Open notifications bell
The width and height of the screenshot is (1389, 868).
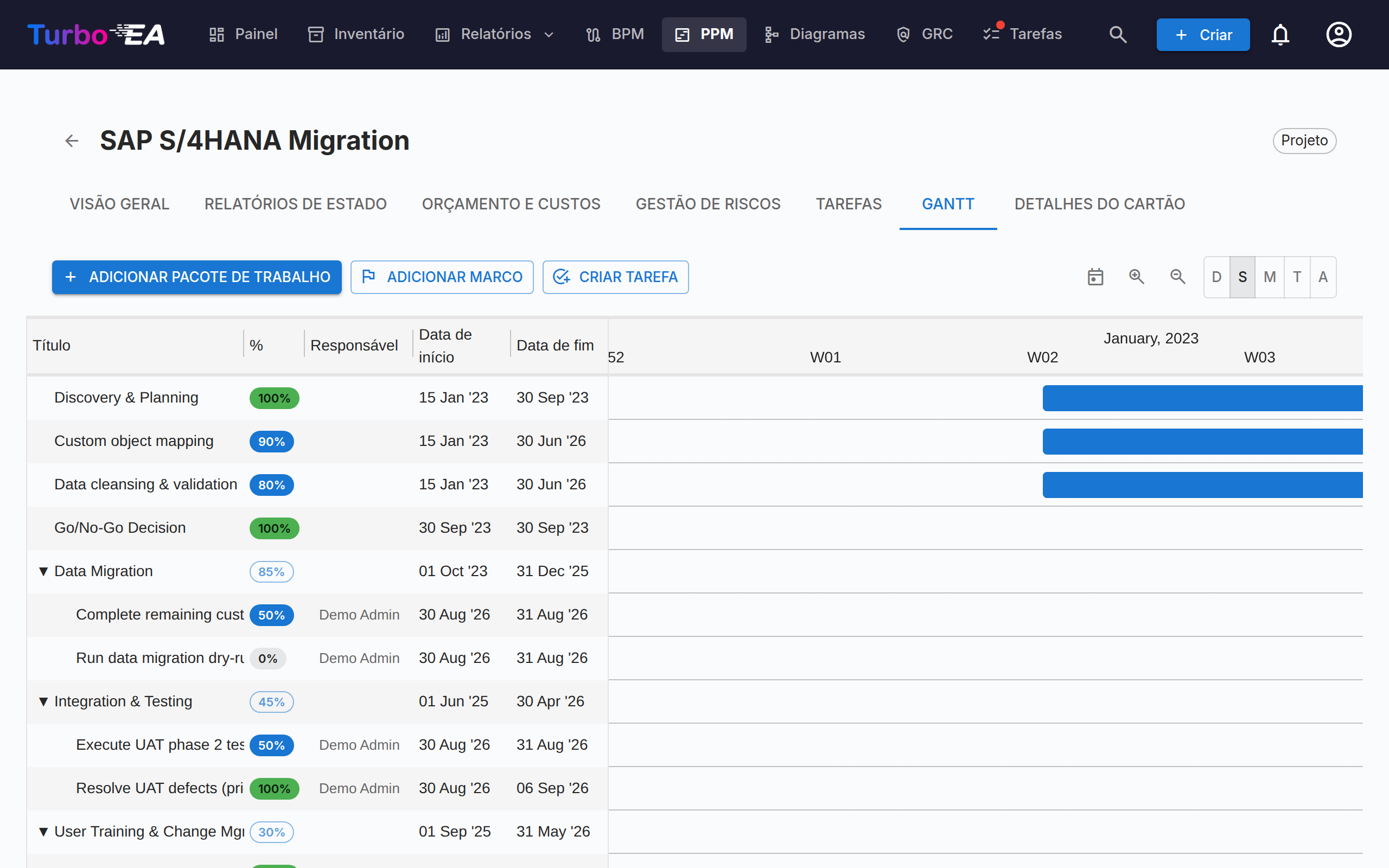1280,34
